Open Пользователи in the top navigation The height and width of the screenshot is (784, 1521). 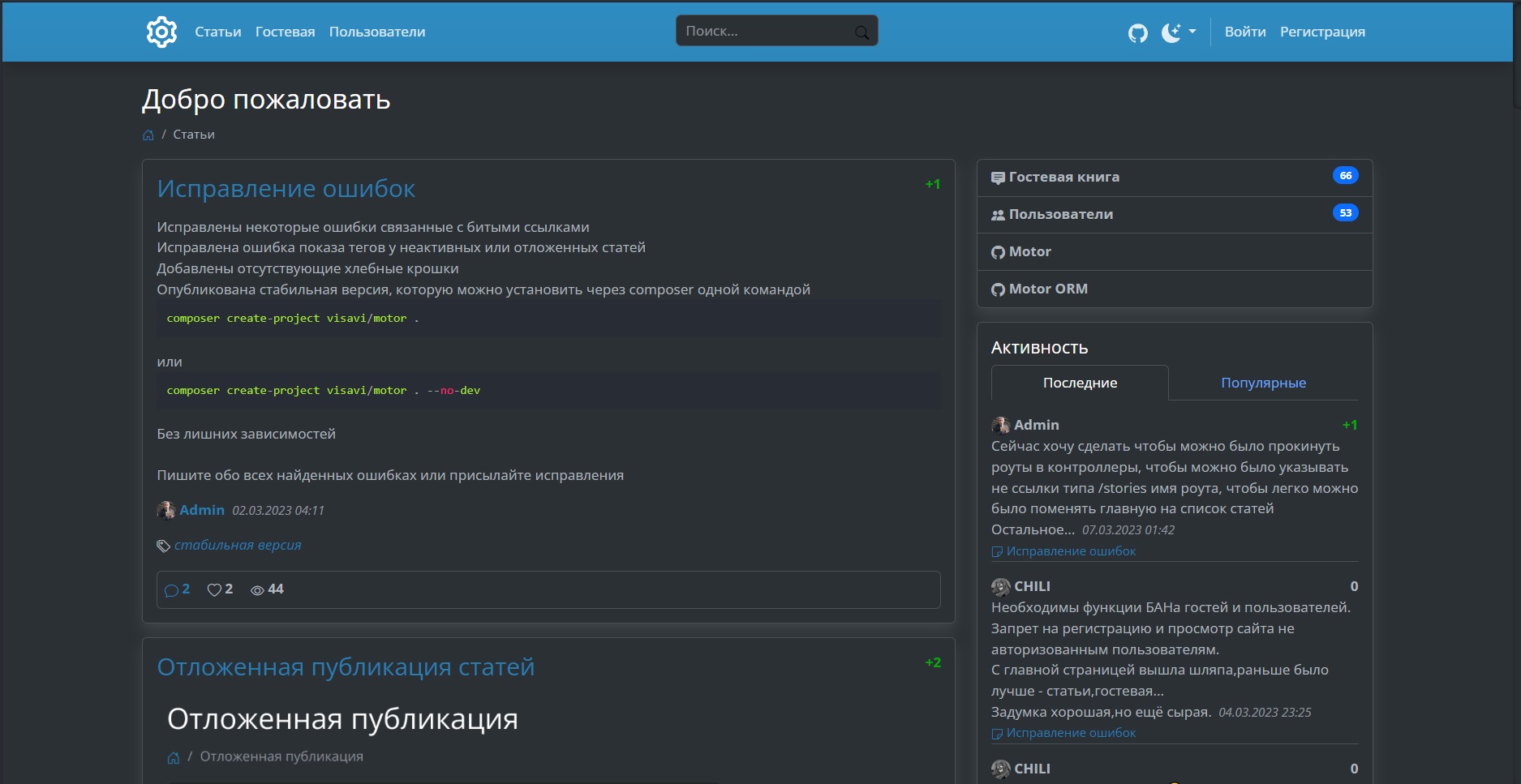377,32
